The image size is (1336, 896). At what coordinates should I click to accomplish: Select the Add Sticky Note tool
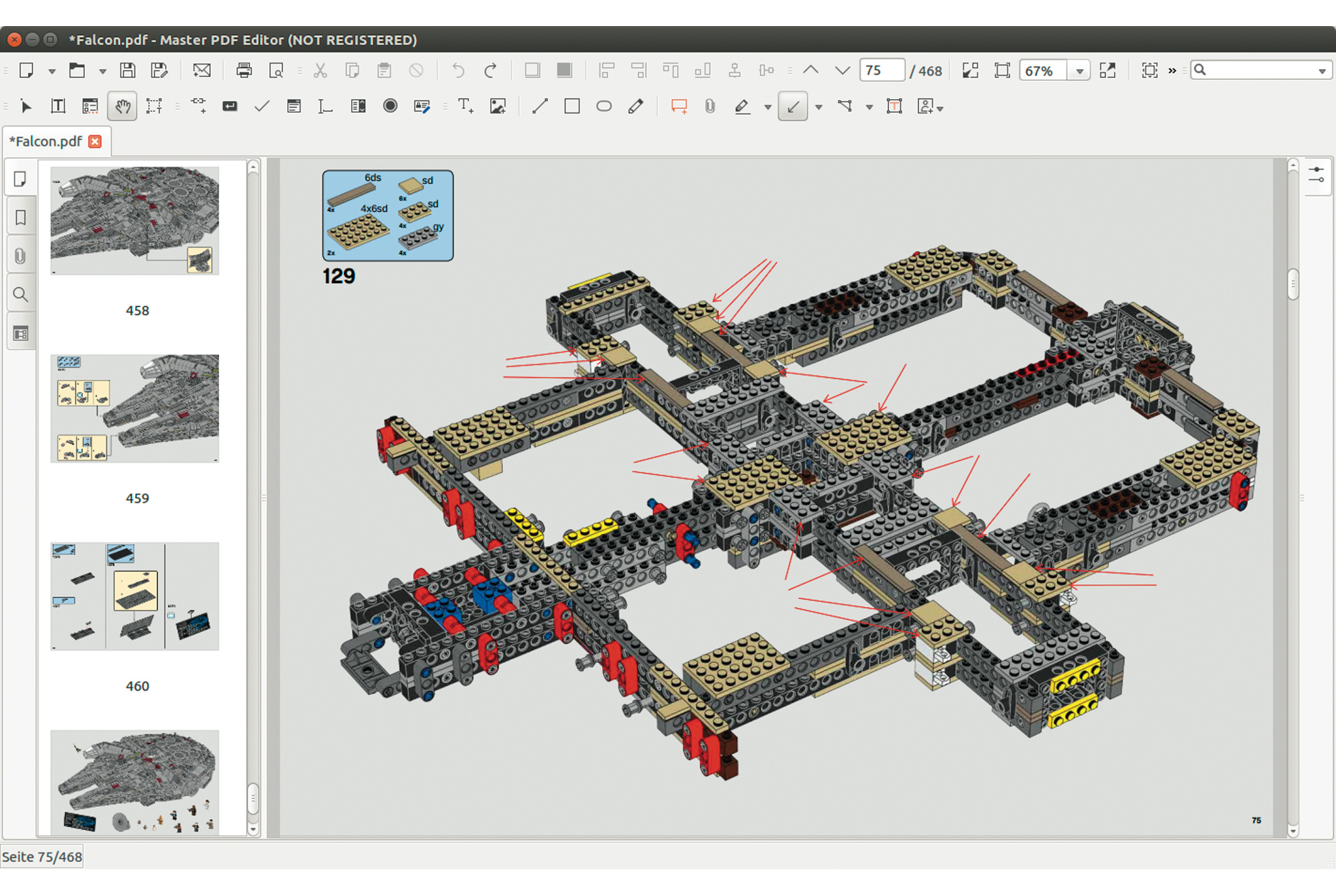click(679, 106)
